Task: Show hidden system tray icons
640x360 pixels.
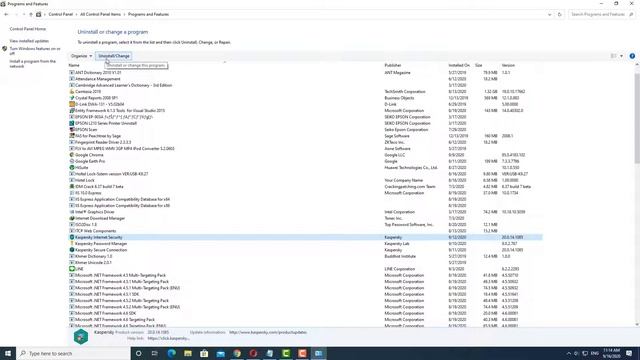Action: click(569, 353)
